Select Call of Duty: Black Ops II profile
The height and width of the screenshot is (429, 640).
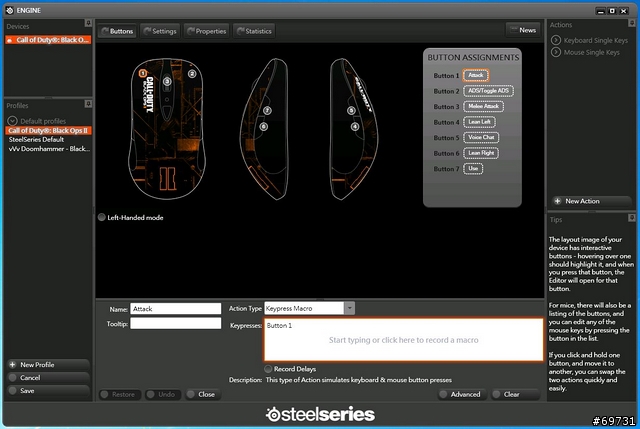[x=48, y=130]
